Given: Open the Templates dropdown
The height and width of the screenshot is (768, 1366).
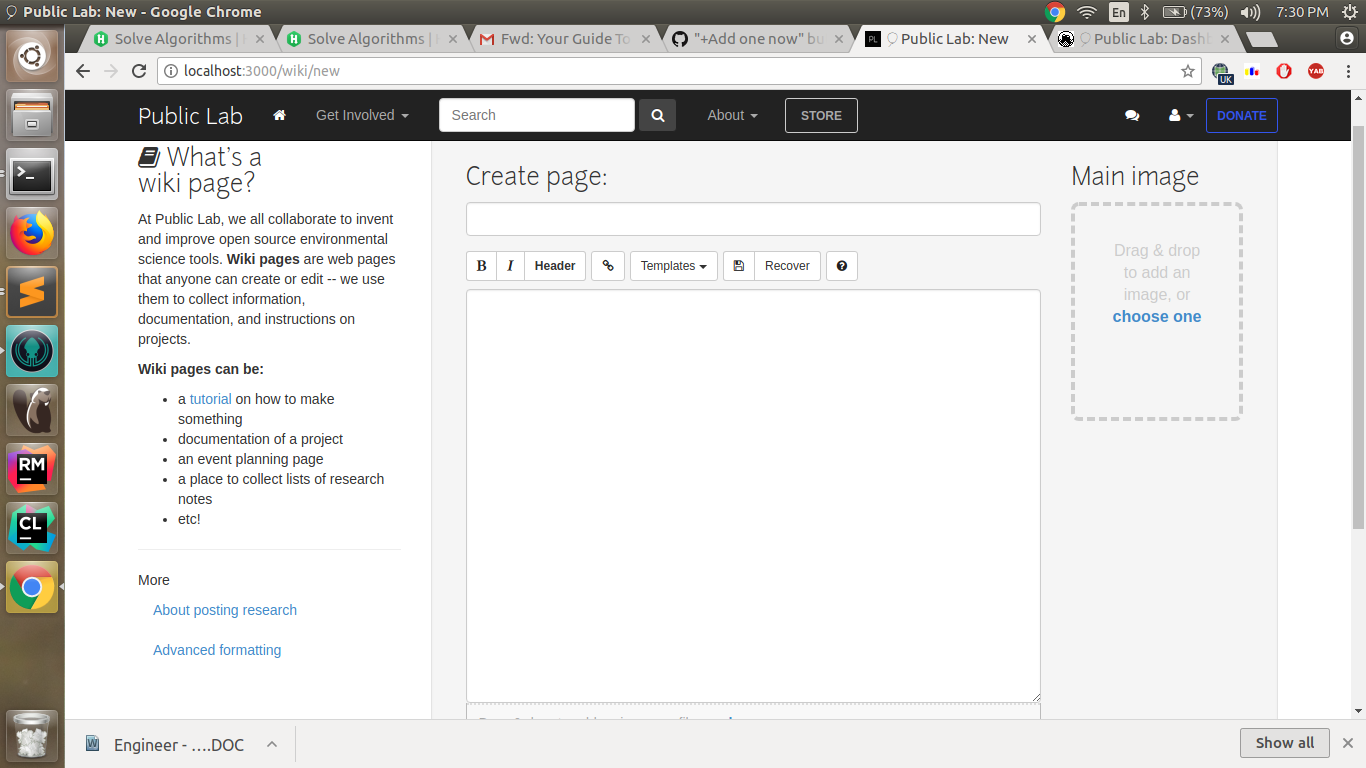Looking at the screenshot, I should coord(674,266).
